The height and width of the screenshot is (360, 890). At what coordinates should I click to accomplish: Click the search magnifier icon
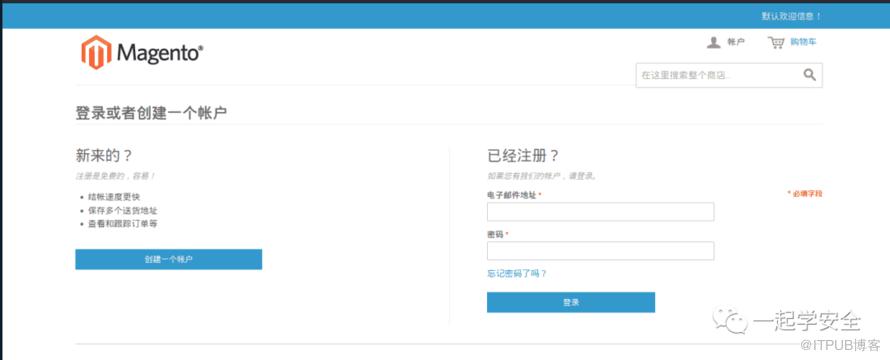click(x=809, y=75)
